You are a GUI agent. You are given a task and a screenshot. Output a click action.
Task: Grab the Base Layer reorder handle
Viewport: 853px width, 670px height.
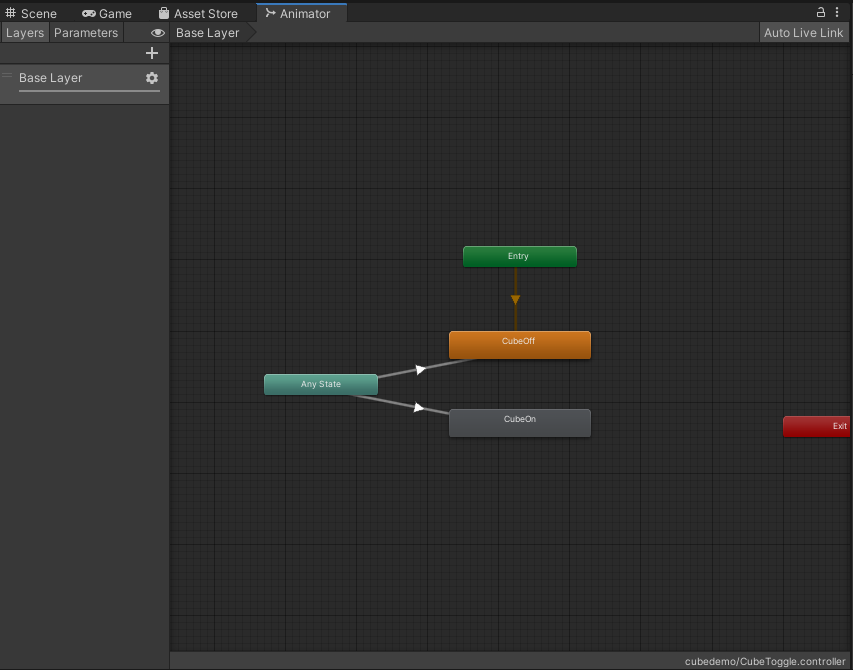point(7,75)
